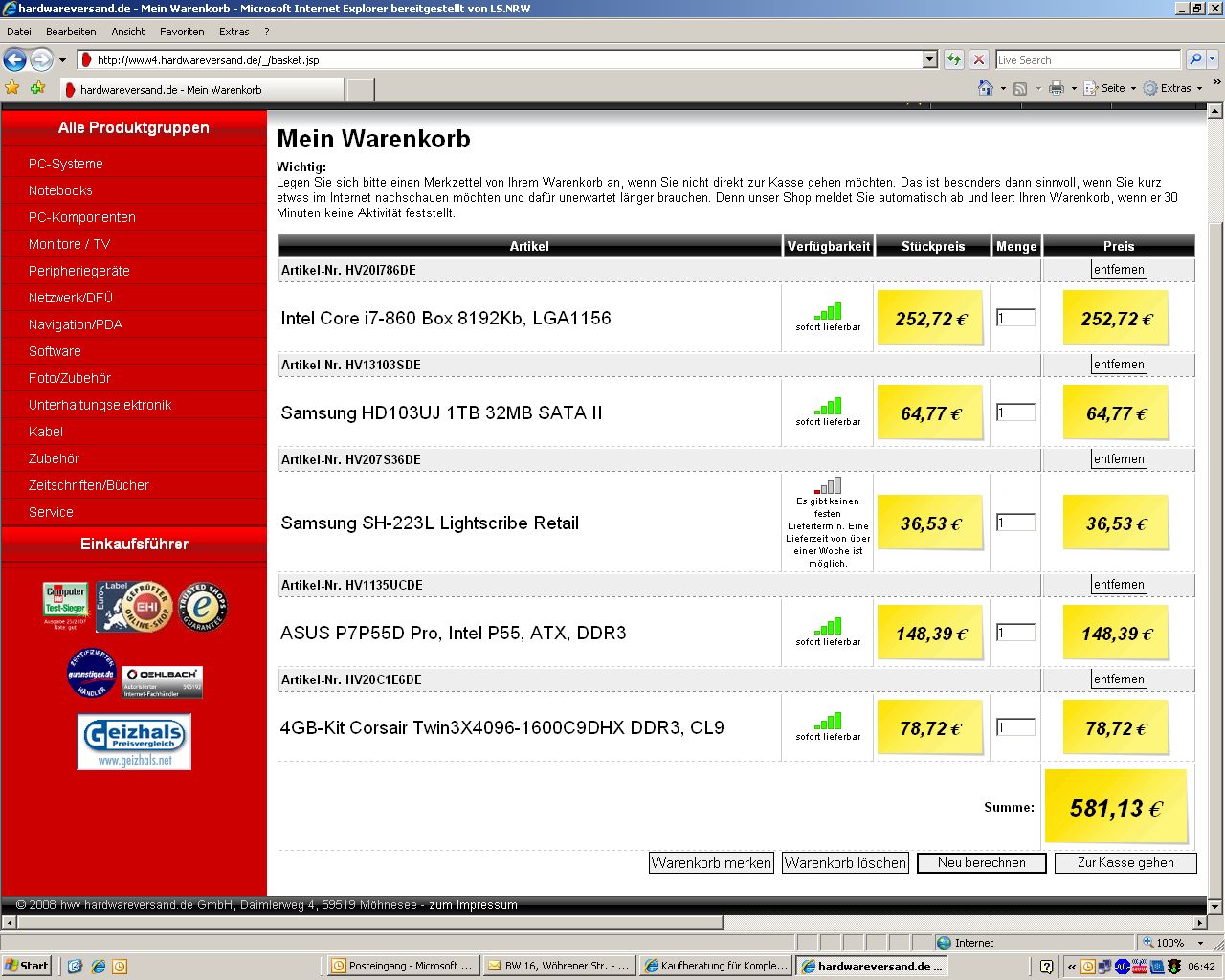Screen dimensions: 1225x980
Task: Open PC-Komponenten in the sidebar
Action: tap(82, 217)
